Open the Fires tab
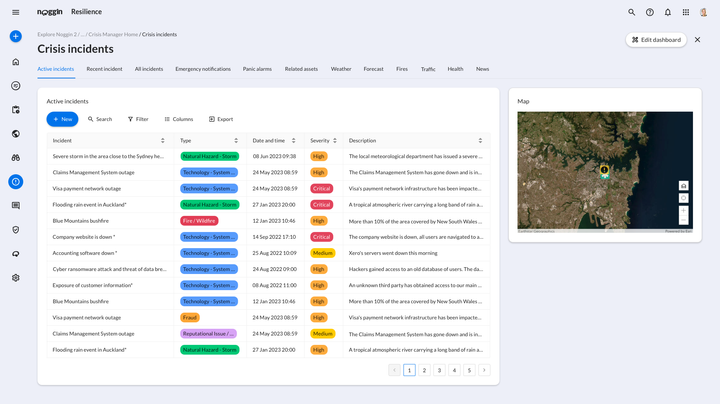The height and width of the screenshot is (404, 720). click(x=402, y=69)
